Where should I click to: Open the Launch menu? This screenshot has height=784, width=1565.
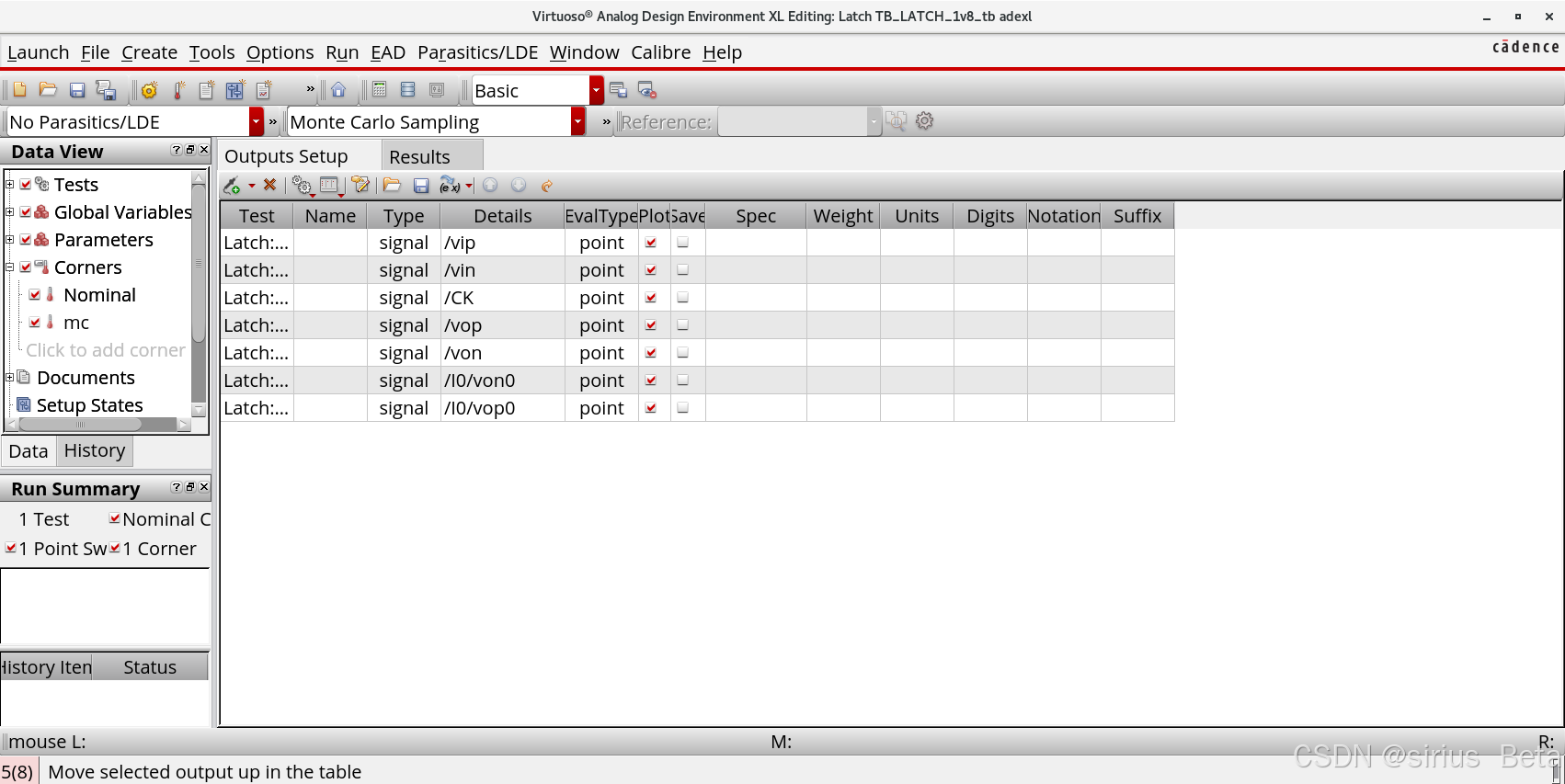[39, 52]
